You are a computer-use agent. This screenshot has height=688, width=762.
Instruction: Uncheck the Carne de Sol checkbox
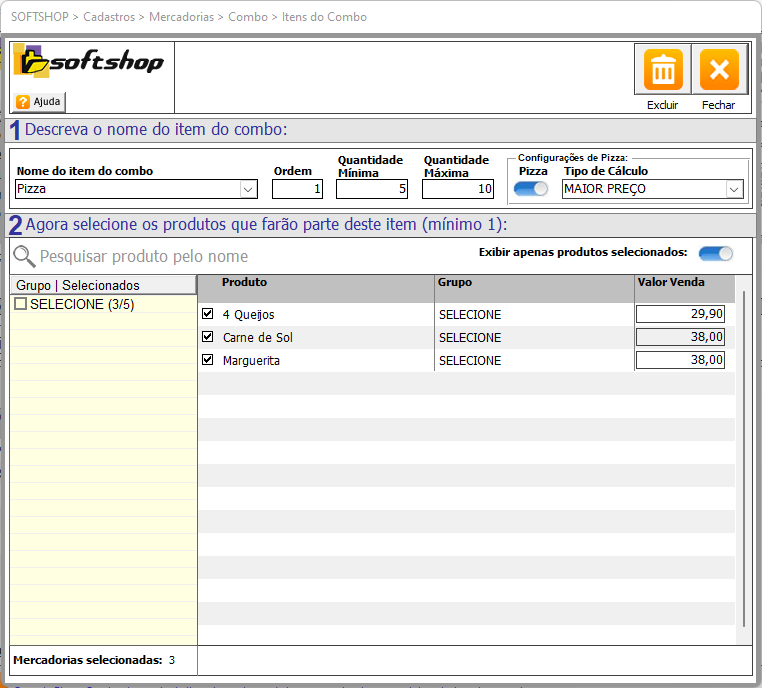click(208, 337)
